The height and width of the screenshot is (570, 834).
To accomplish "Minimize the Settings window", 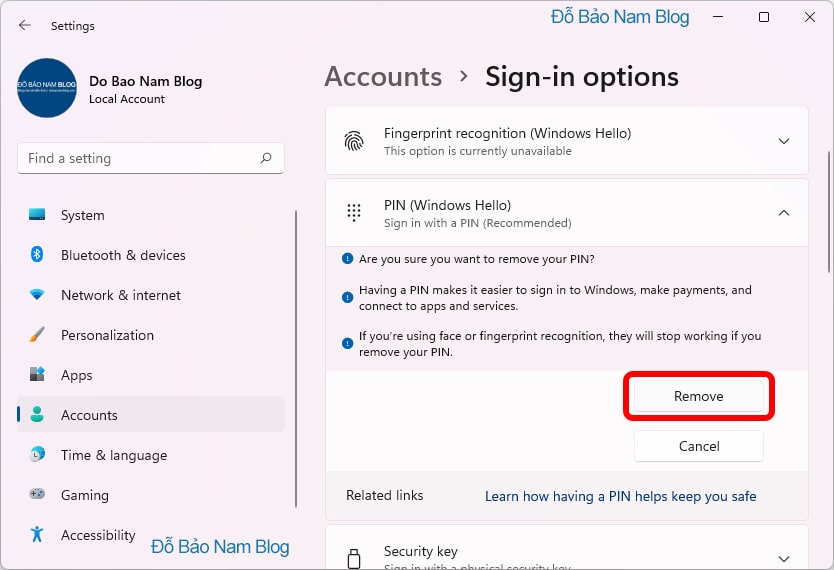I will pyautogui.click(x=718, y=17).
